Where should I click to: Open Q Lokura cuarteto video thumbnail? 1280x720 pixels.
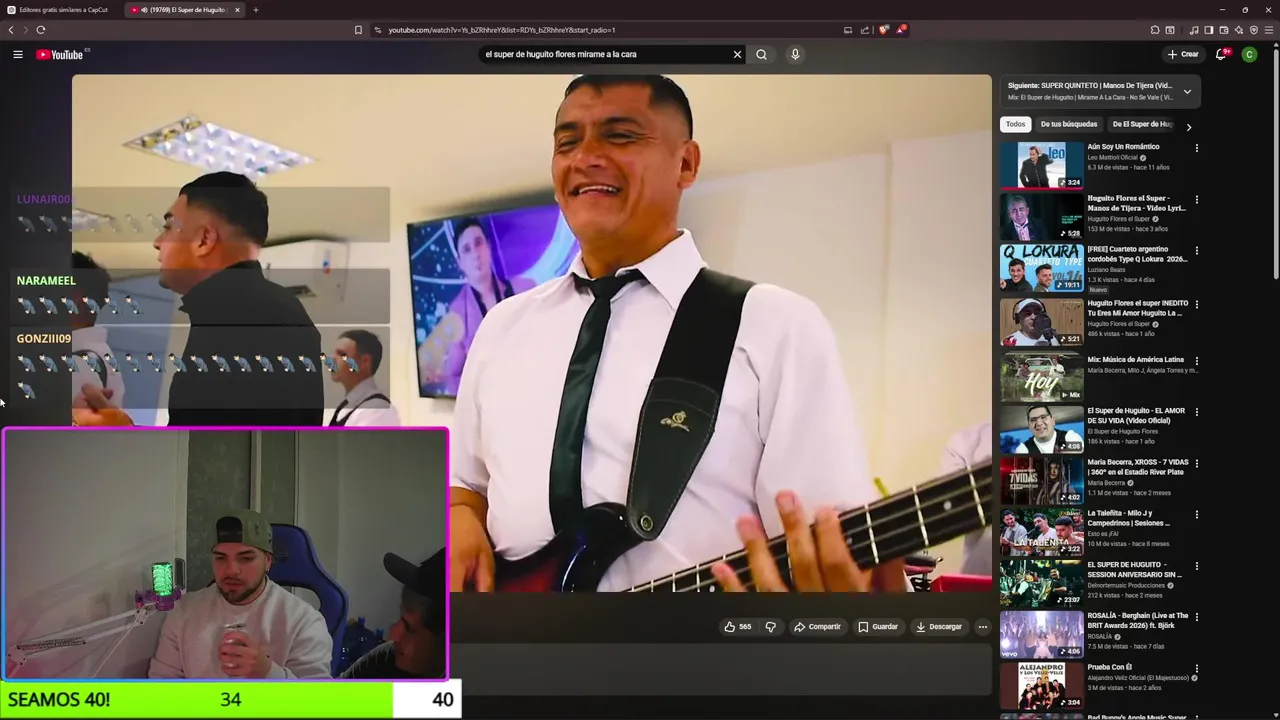[1041, 267]
